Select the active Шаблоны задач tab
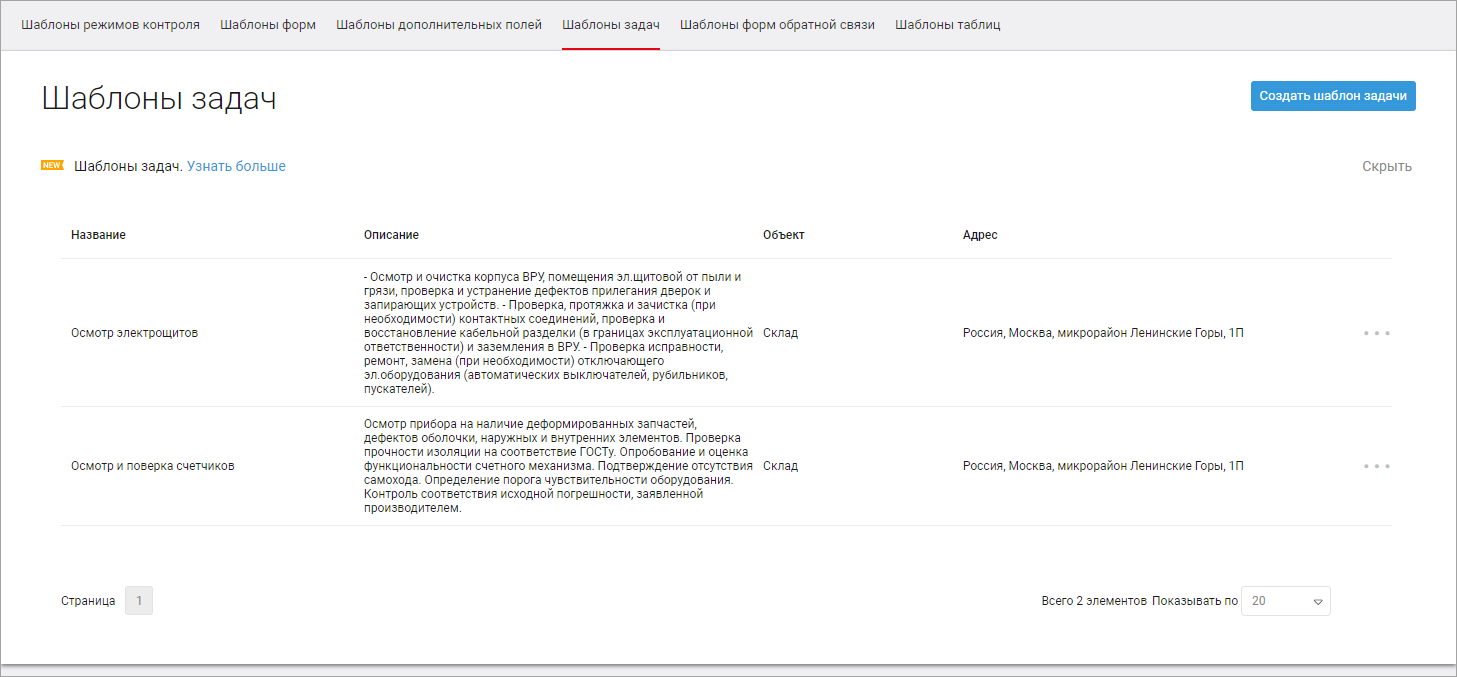 [610, 25]
